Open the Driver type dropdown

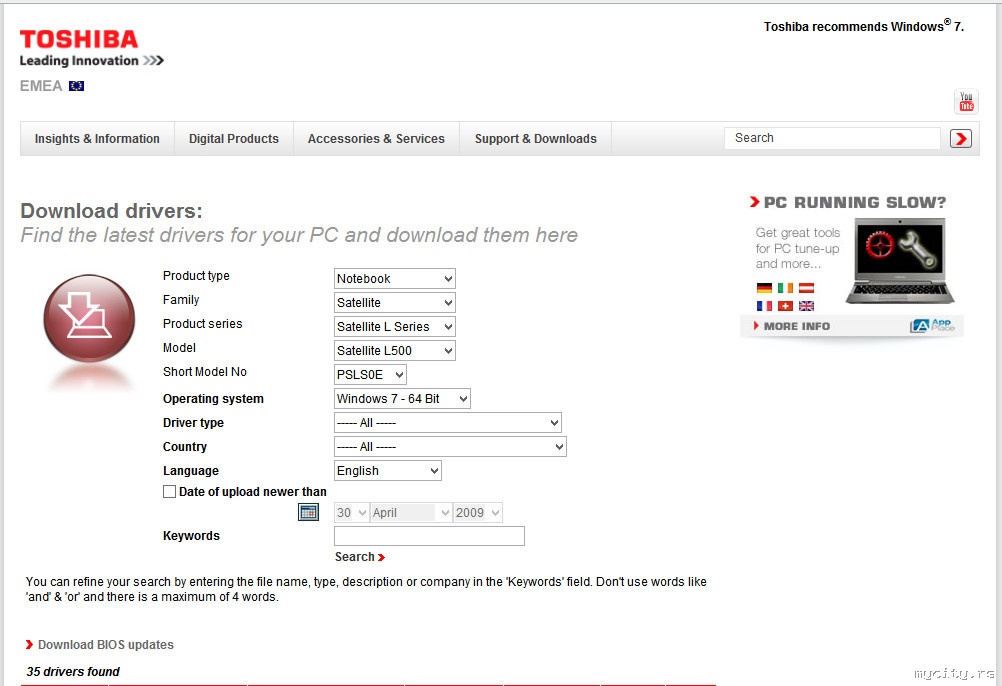(448, 423)
